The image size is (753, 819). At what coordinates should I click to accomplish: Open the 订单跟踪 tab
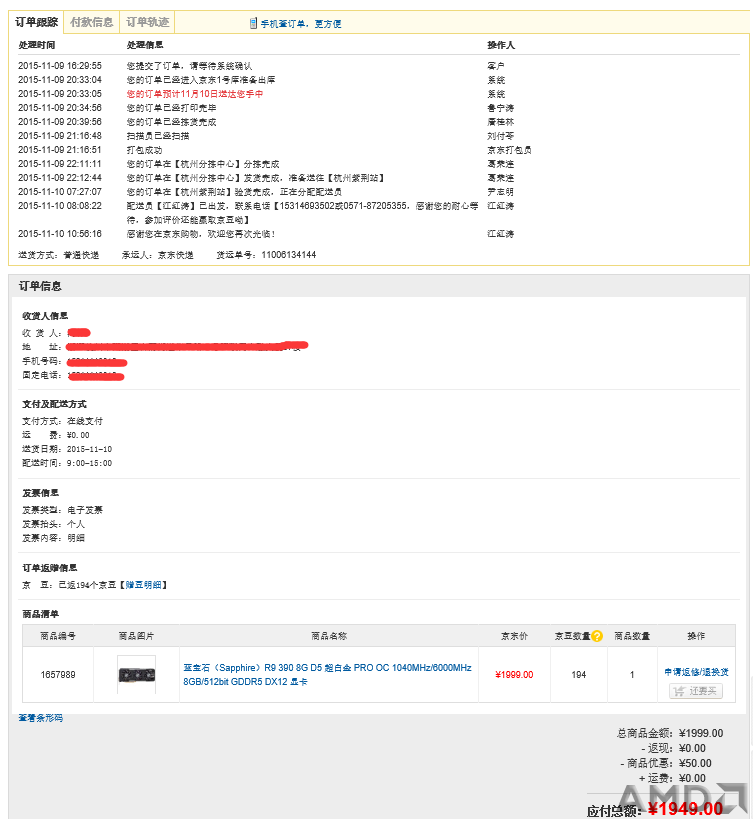[36, 22]
